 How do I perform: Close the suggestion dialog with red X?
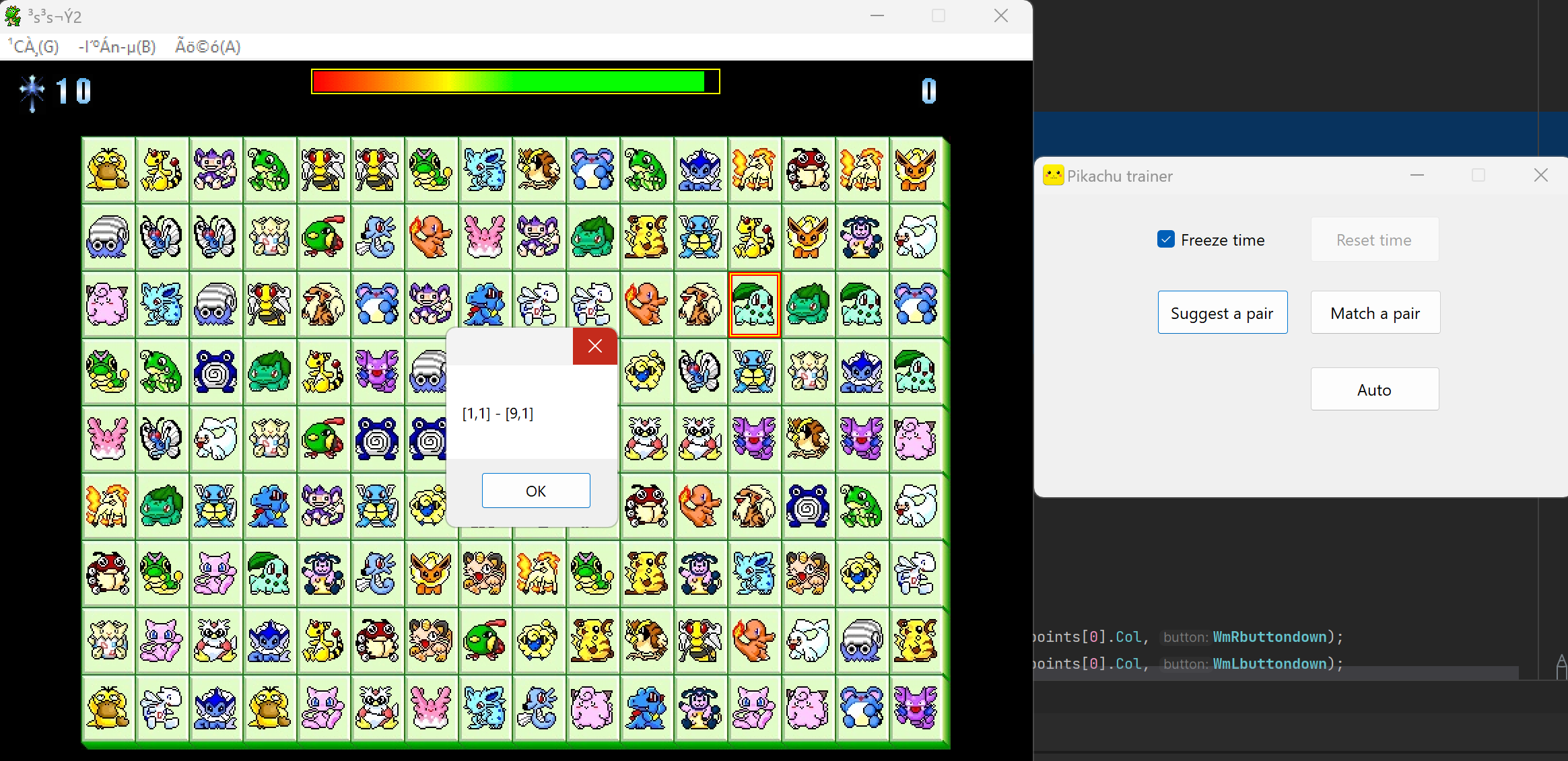coord(595,346)
